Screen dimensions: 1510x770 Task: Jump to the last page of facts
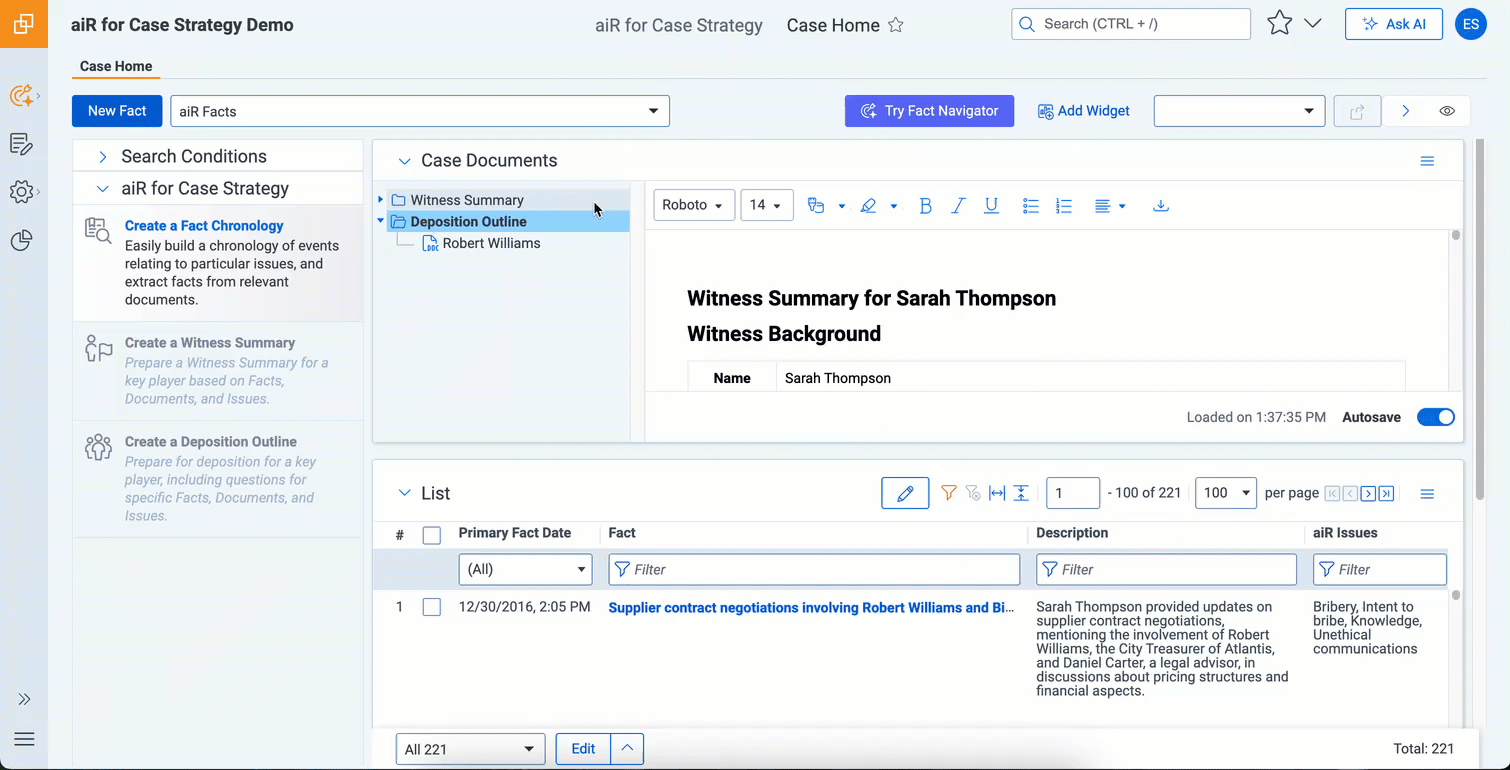(1386, 494)
